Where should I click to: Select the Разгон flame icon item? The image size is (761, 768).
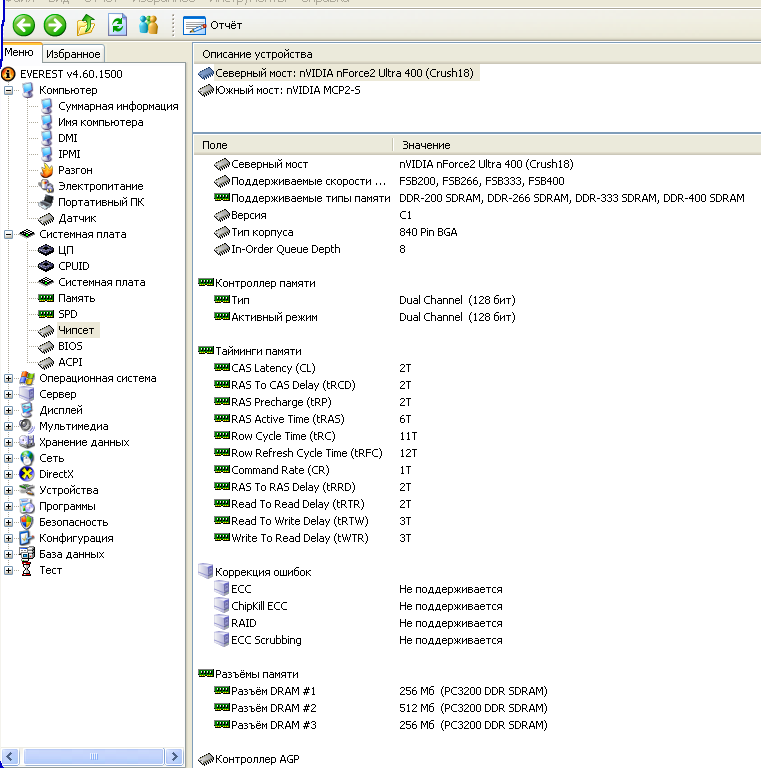coord(46,170)
